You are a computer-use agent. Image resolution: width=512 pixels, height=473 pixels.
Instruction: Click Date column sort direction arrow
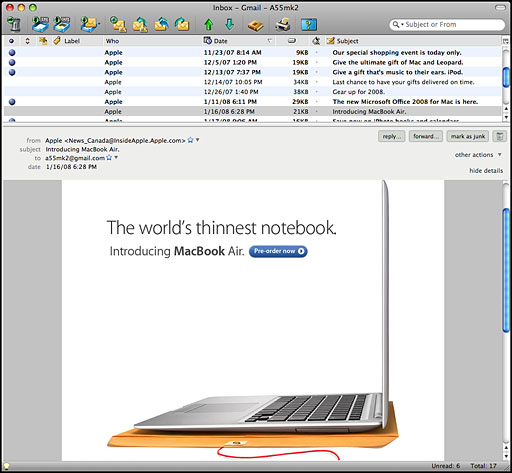point(269,41)
